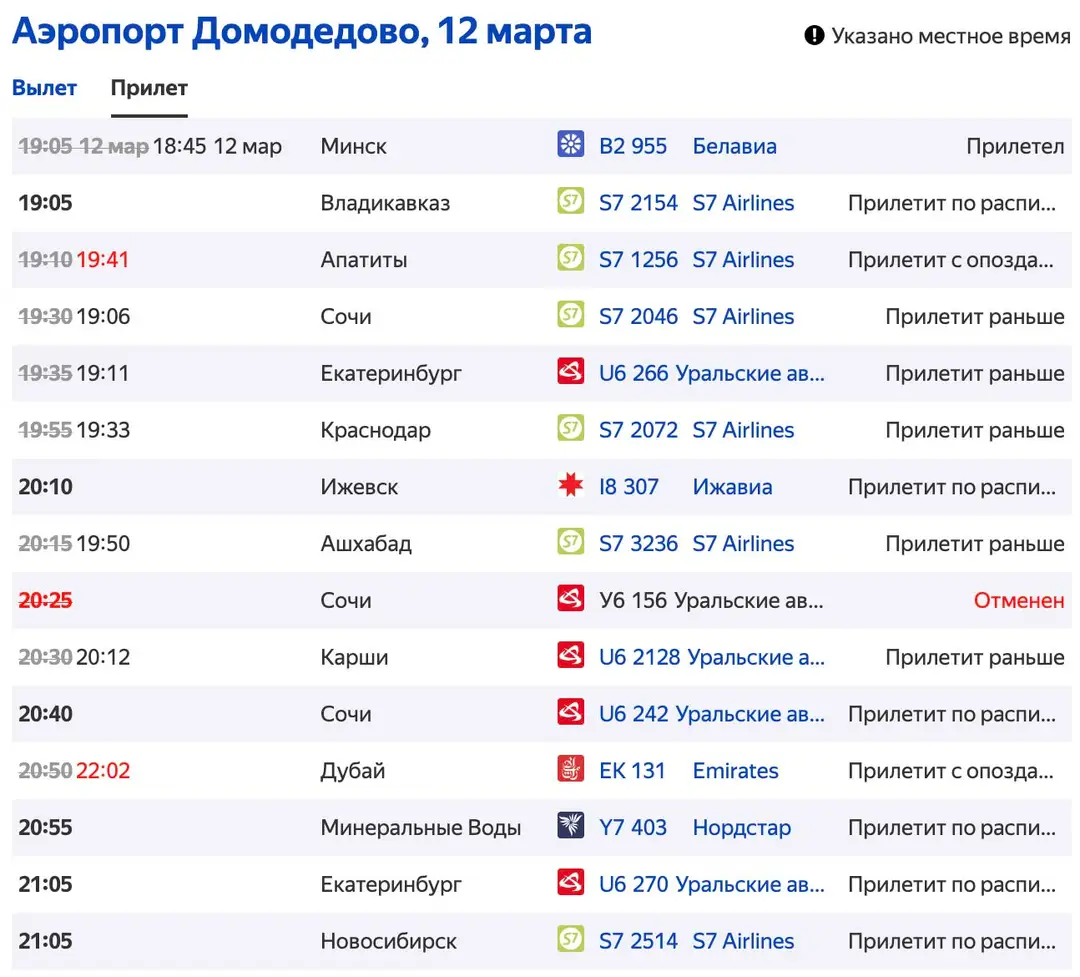The image size is (1080, 977).
Task: Click the scheduled time 20:55
Action: [45, 827]
